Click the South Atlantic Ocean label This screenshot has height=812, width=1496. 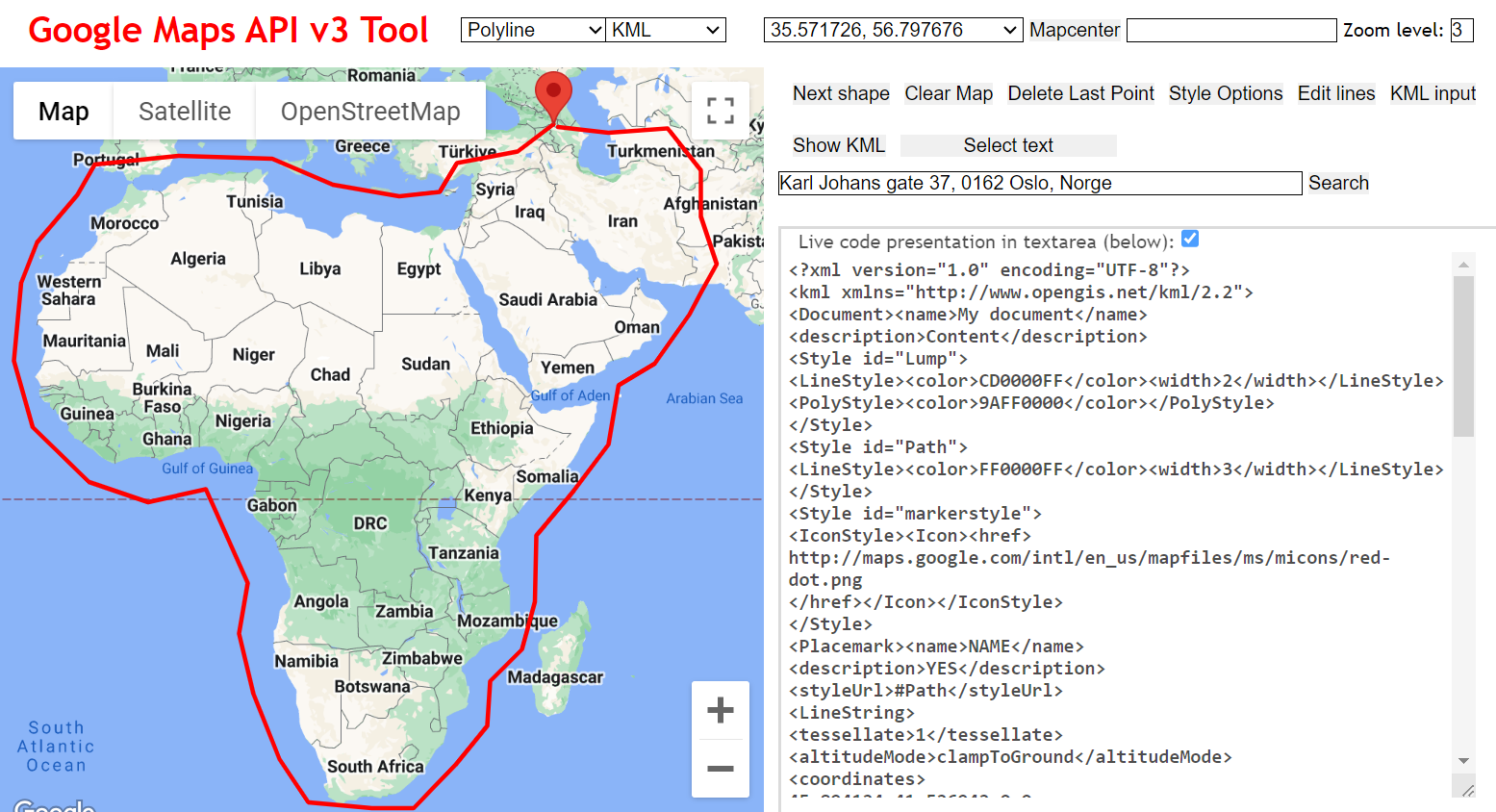[x=56, y=747]
